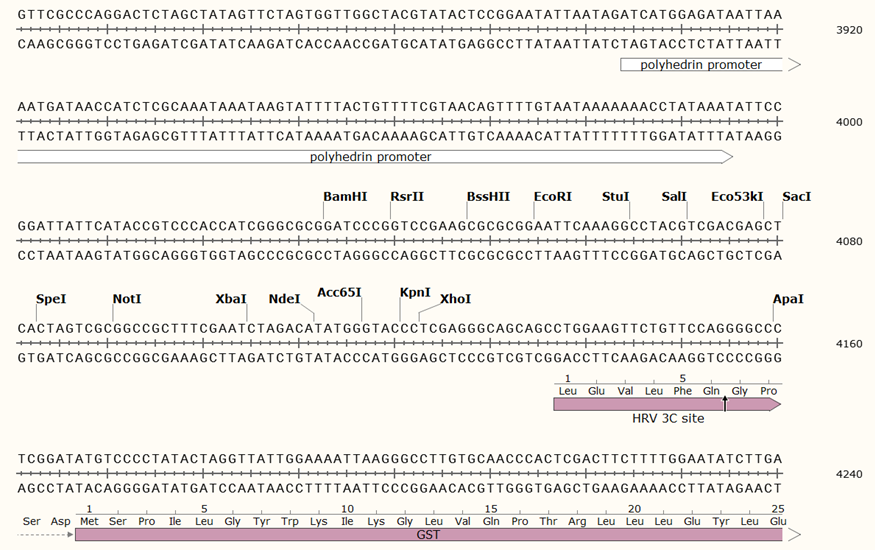Select the KpnI enzyme site label

(x=415, y=292)
